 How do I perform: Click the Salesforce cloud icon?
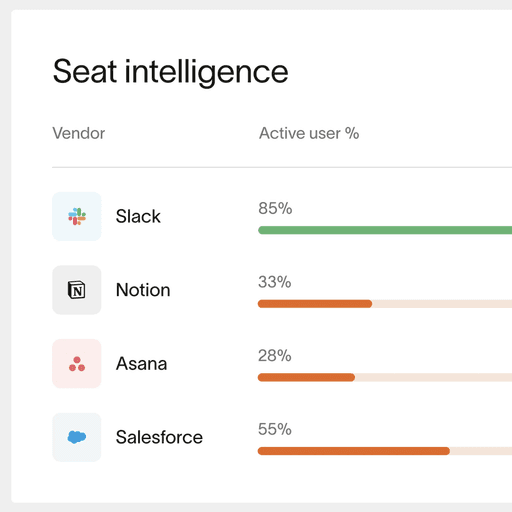pos(77,437)
